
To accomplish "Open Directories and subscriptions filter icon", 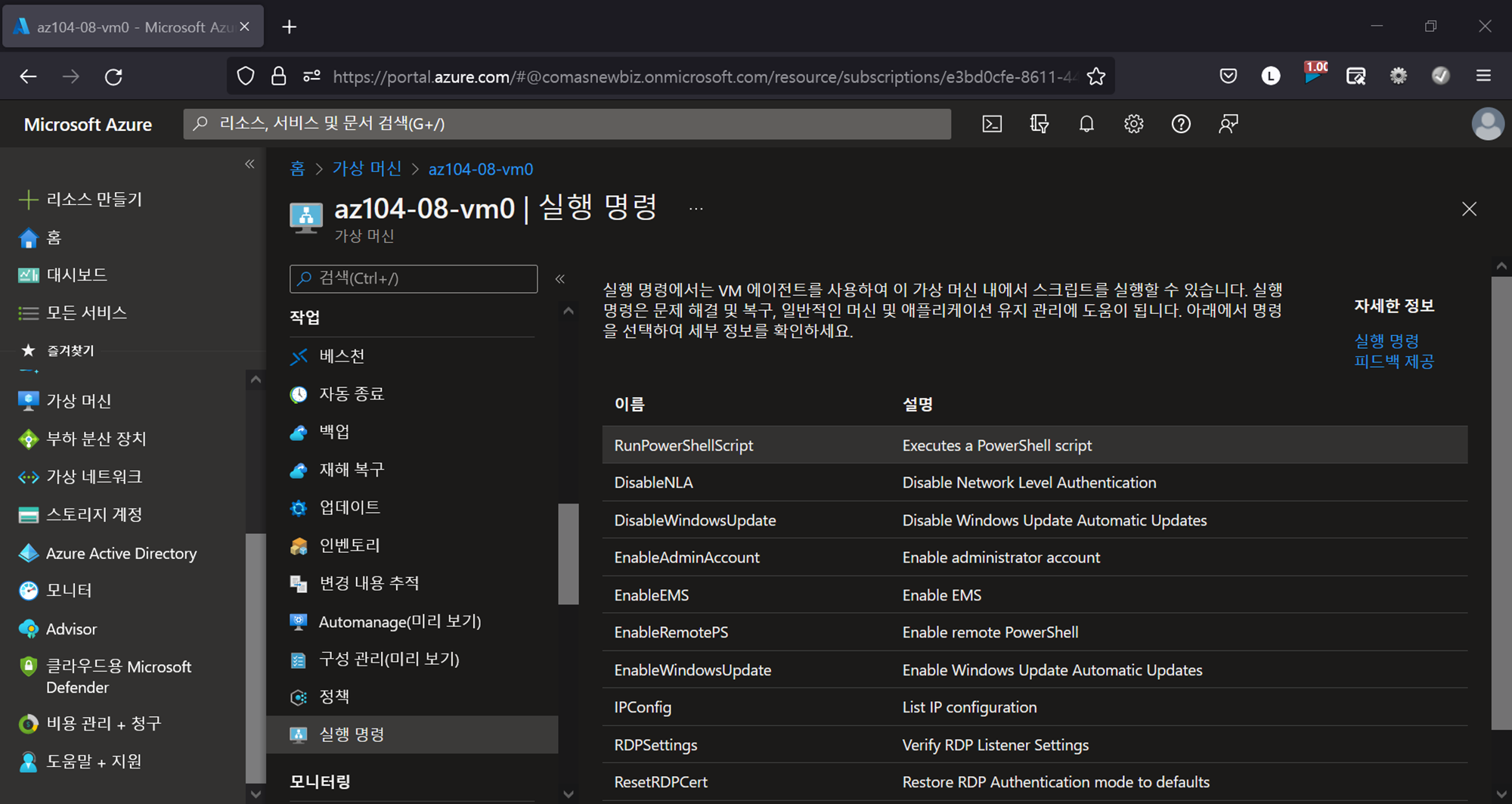I will click(x=1039, y=124).
